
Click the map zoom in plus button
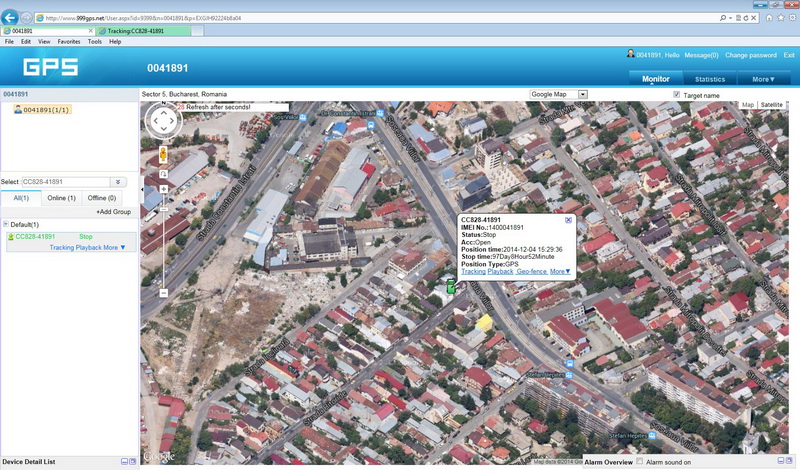coord(163,188)
